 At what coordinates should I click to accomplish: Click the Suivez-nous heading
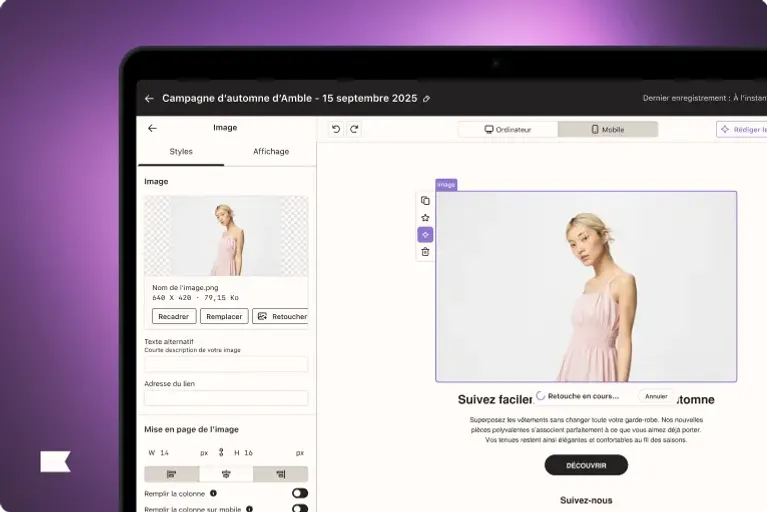[x=586, y=500]
